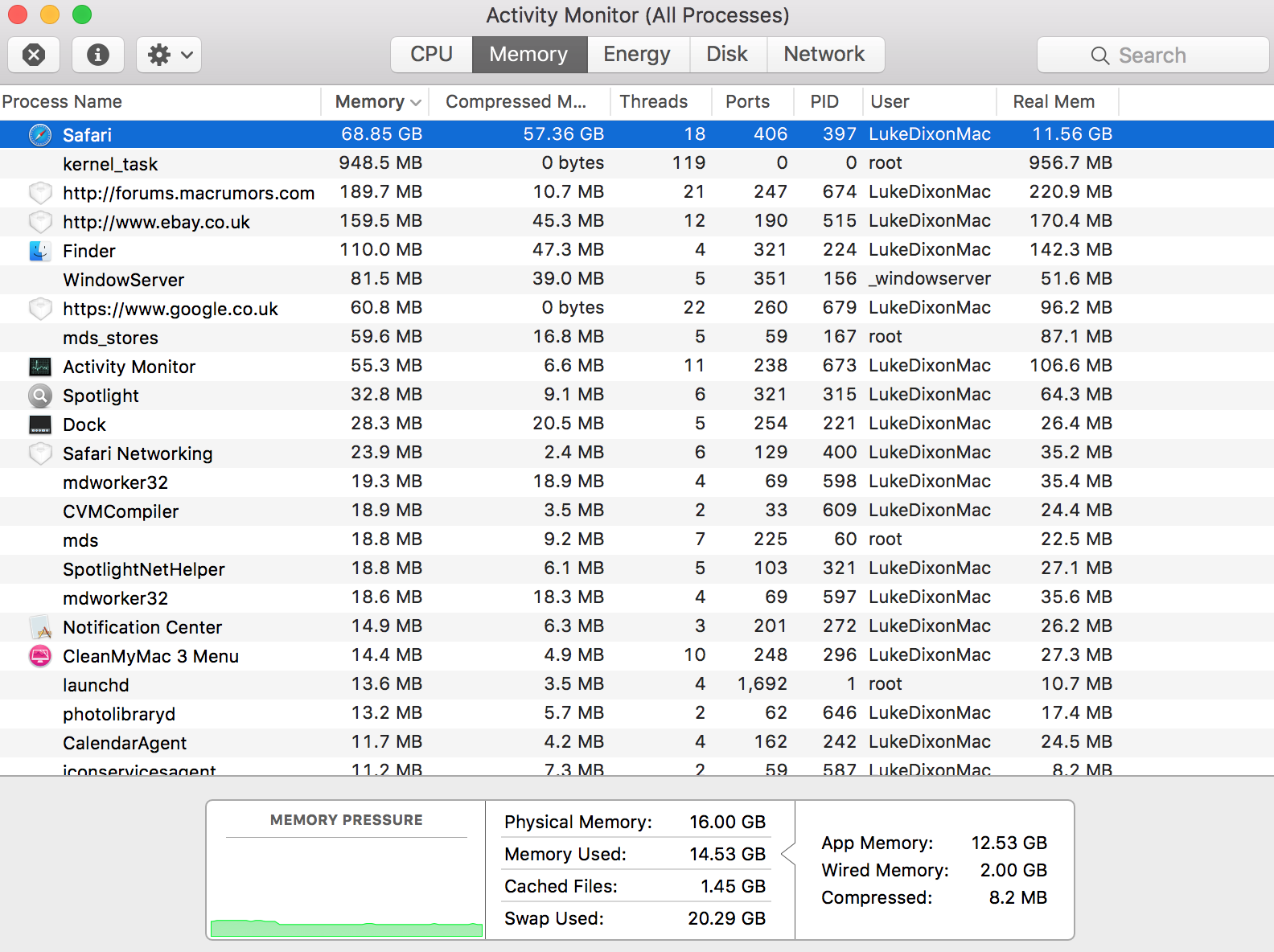This screenshot has height=952, width=1274.
Task: Sort by PID column header
Action: pos(828,101)
